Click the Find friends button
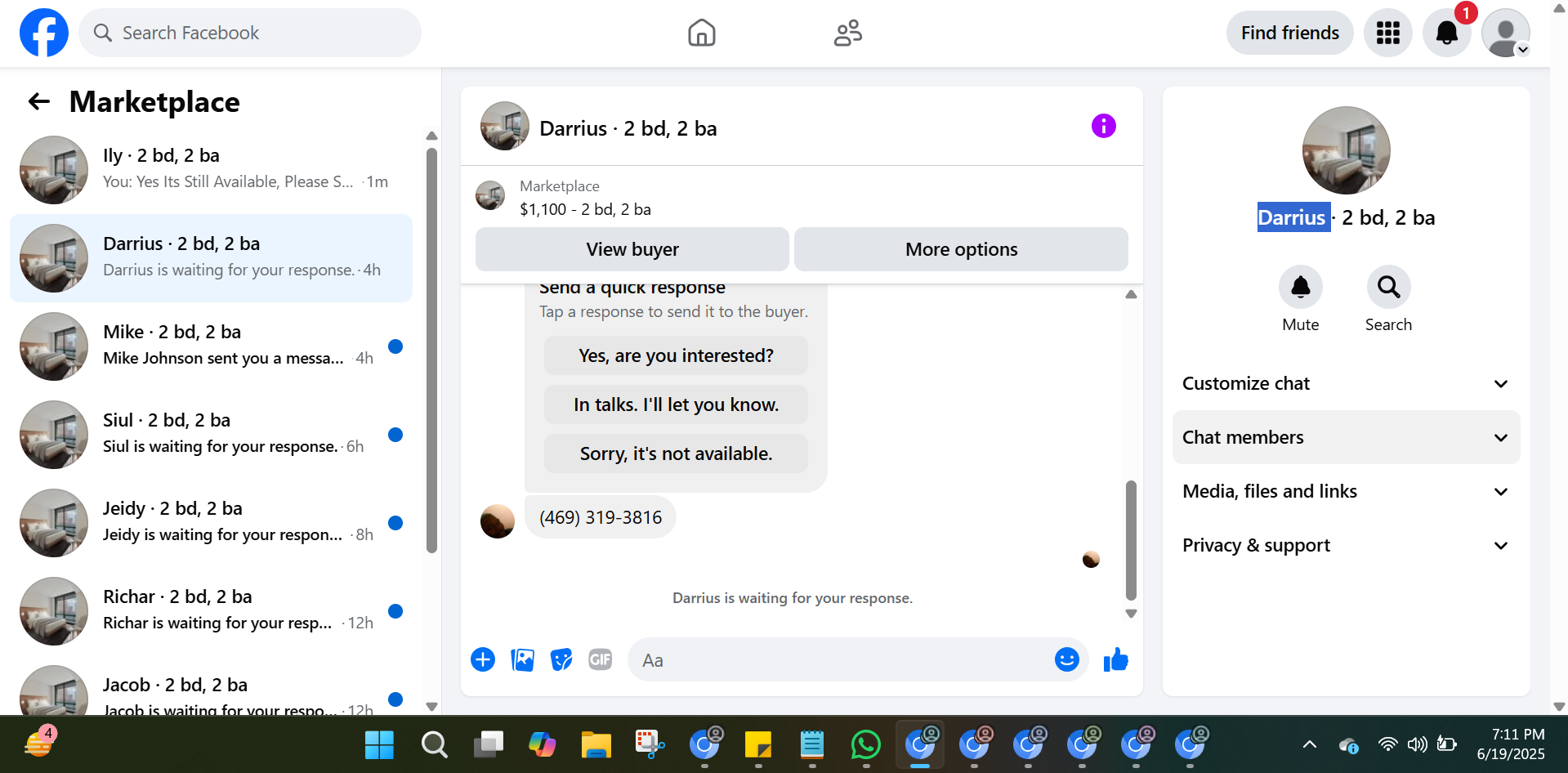 [1290, 33]
